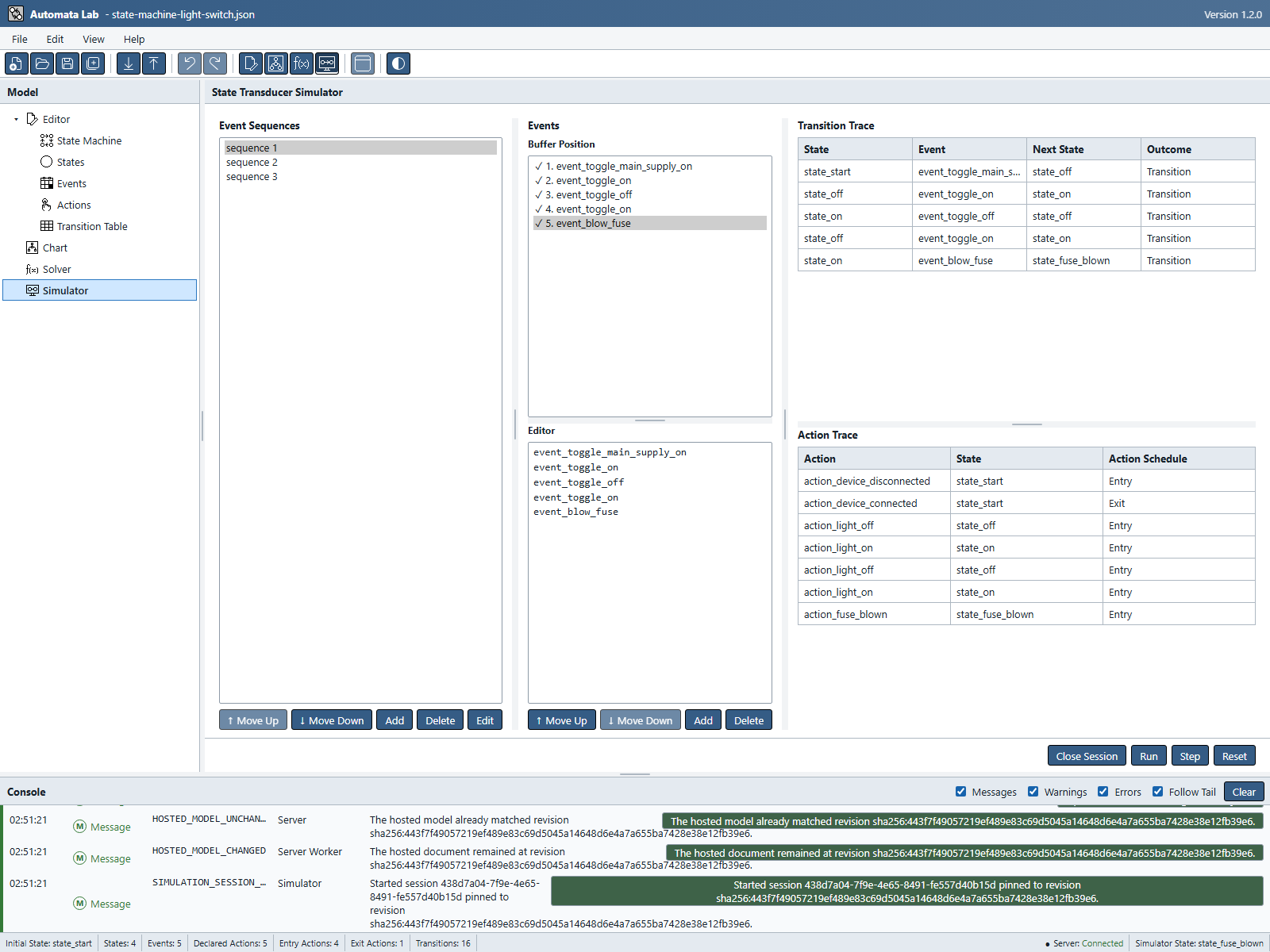Toggle the dark/light theme contrast icon
The height and width of the screenshot is (952, 1270).
pyautogui.click(x=398, y=63)
